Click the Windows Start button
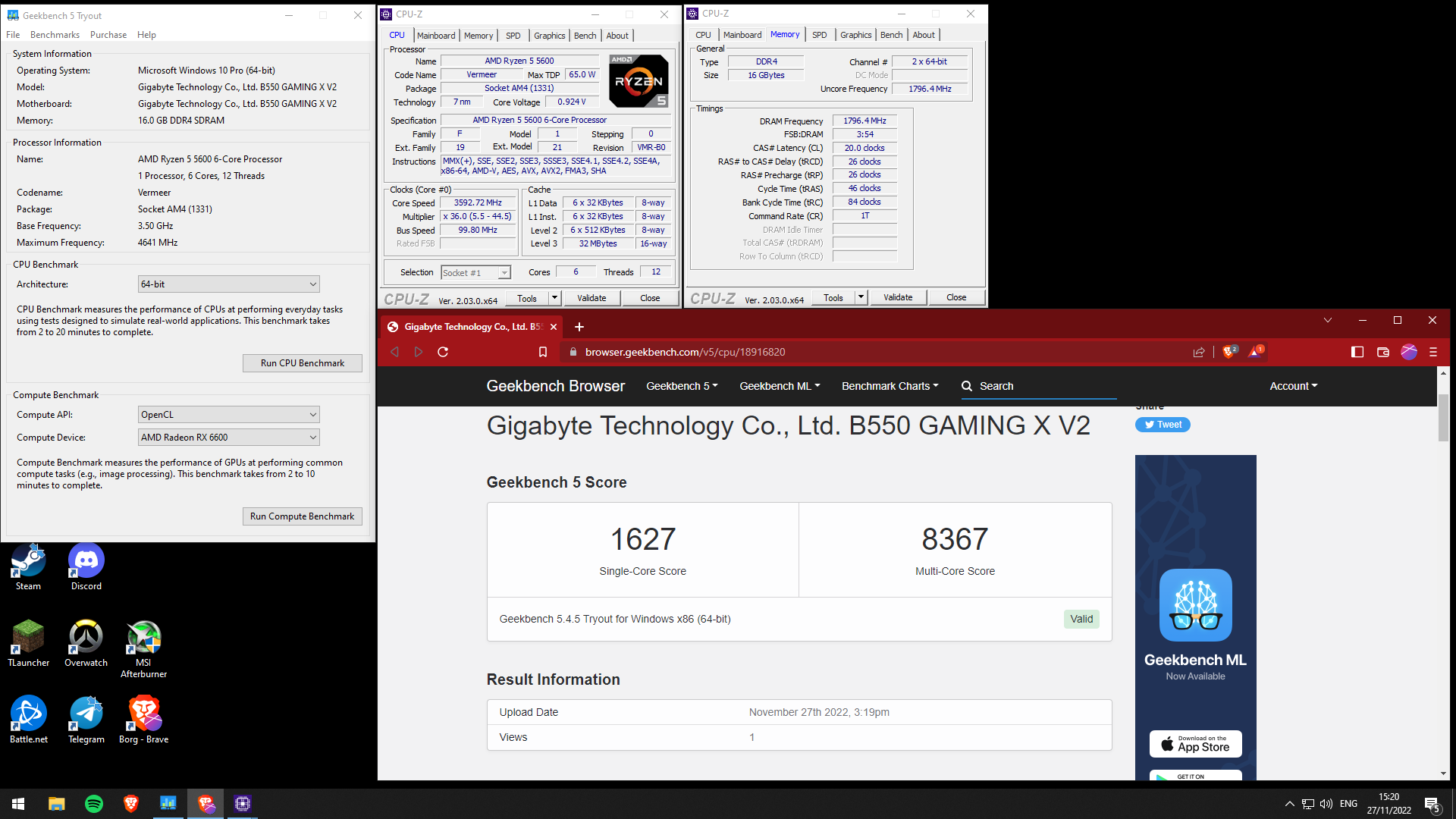 point(18,804)
